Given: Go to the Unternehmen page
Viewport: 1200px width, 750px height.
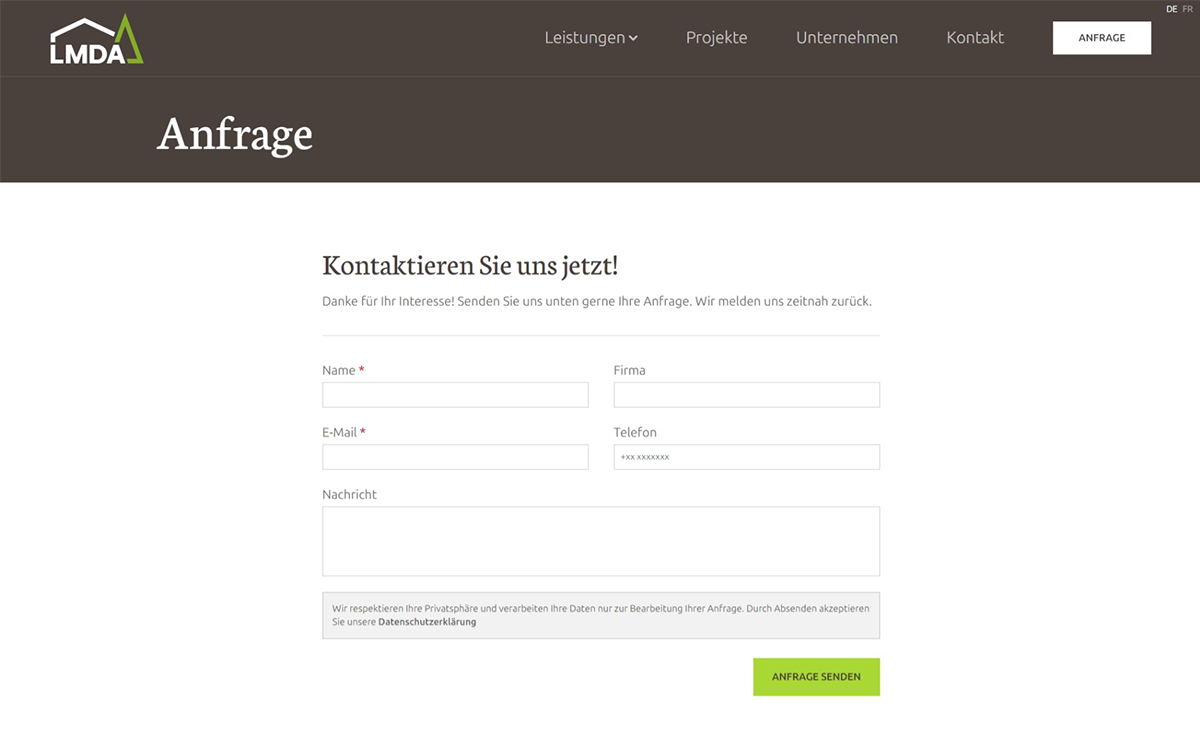Looking at the screenshot, I should [x=847, y=38].
